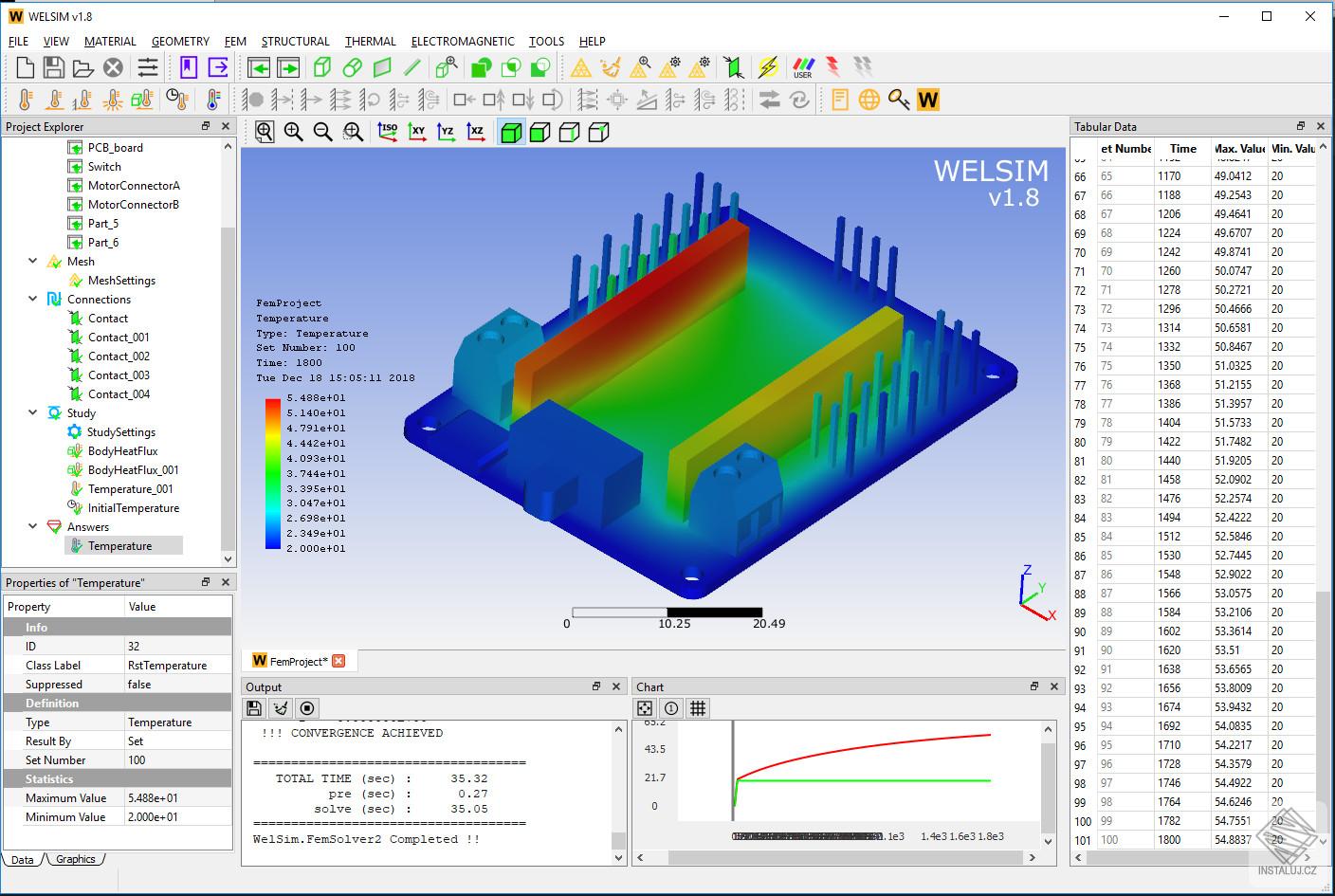The image size is (1335, 896).
Task: Toggle the shaded-with-edges display mode cube
Action: pyautogui.click(x=511, y=132)
